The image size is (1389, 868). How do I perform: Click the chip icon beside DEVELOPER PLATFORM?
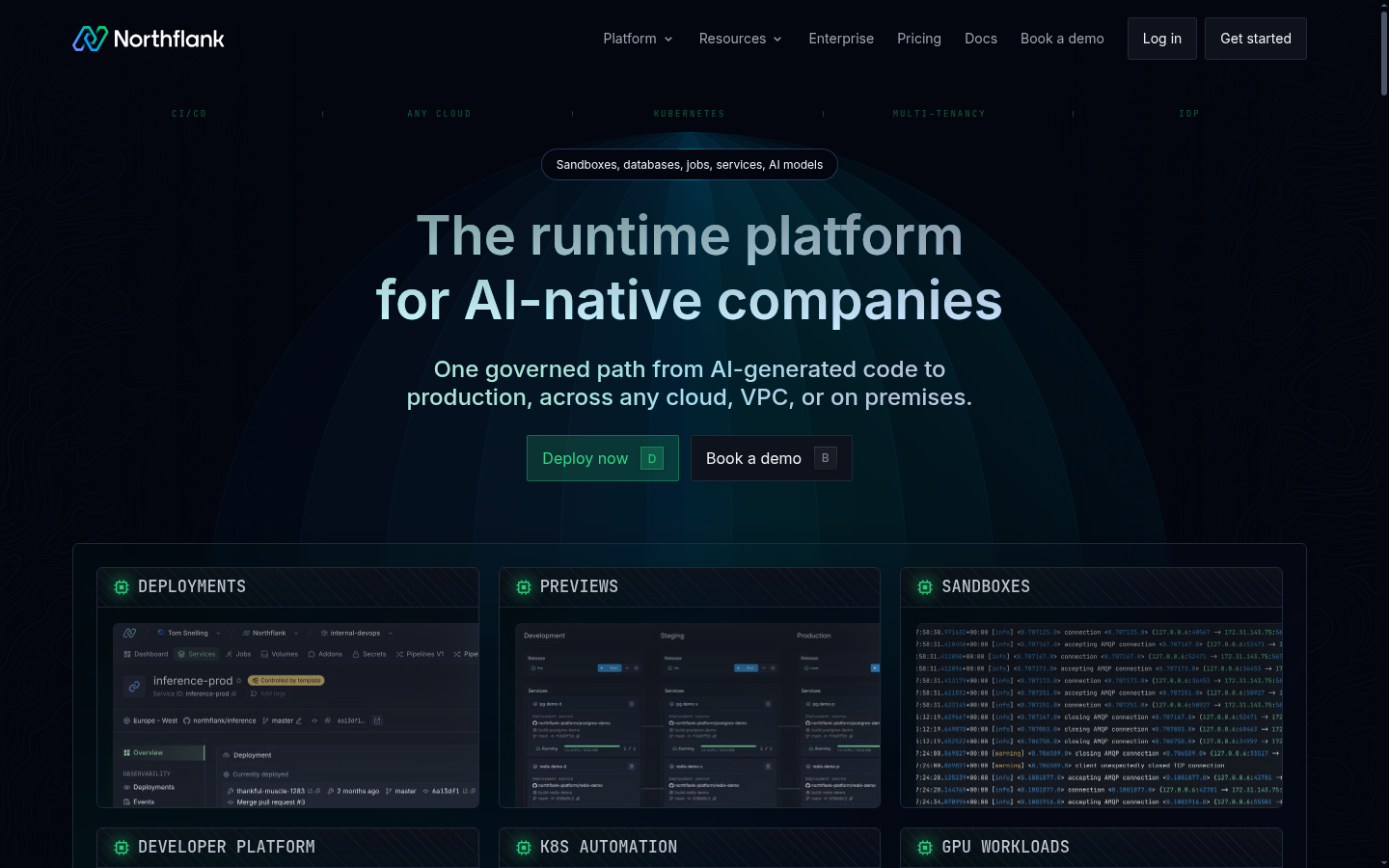click(x=122, y=848)
